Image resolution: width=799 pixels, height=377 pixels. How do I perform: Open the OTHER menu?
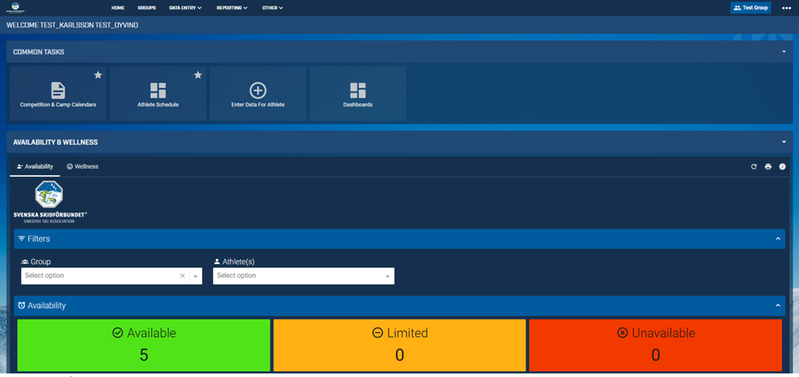coord(273,8)
